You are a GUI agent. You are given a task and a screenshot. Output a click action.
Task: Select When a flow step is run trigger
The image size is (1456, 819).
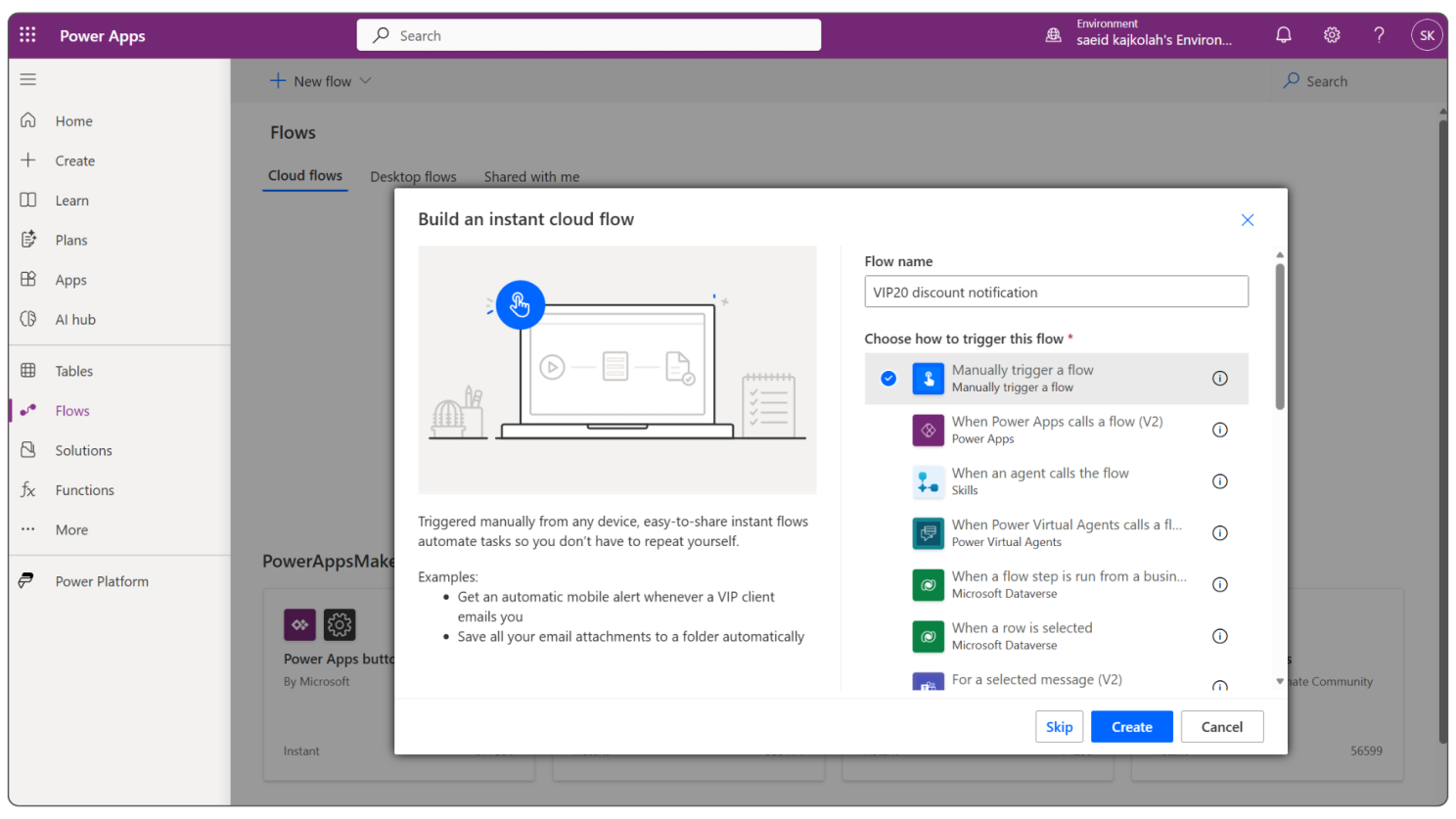tap(1057, 585)
